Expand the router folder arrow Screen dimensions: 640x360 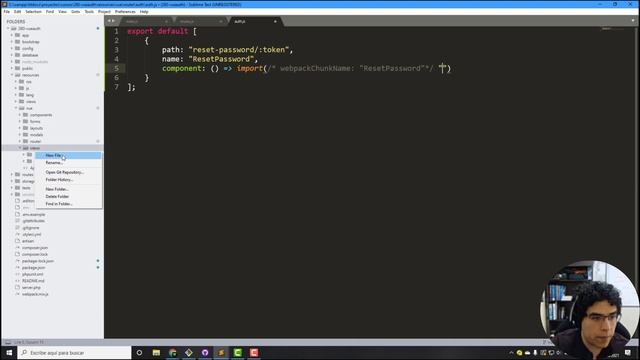tap(20, 141)
